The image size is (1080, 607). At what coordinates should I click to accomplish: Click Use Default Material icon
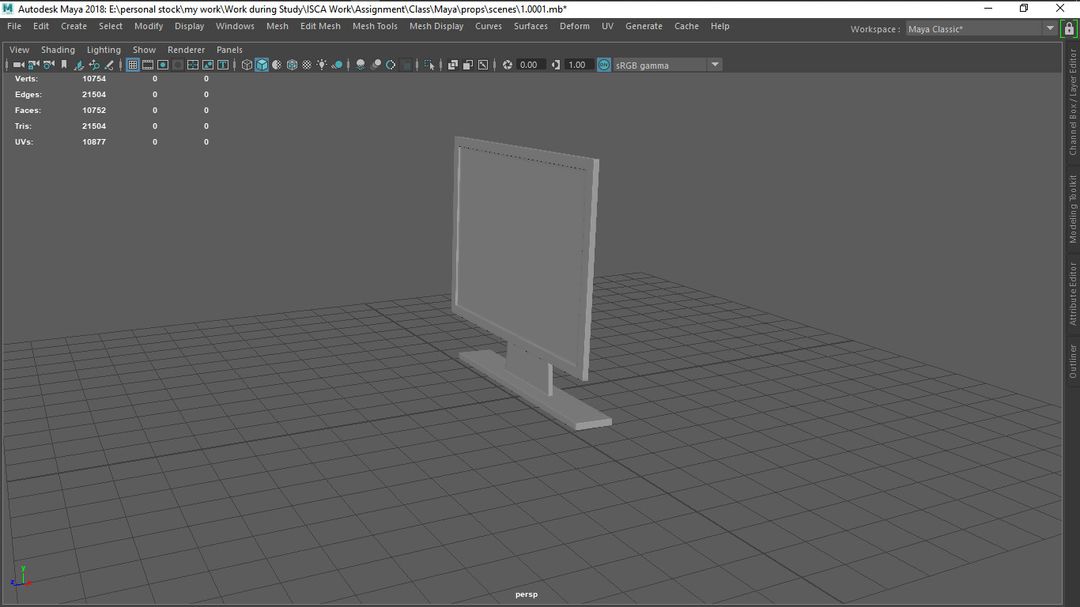click(x=277, y=65)
